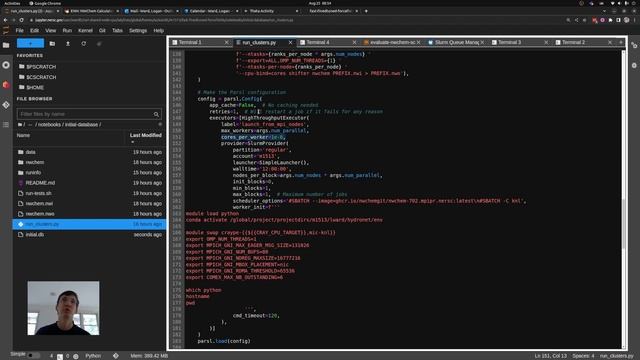The width and height of the screenshot is (640, 360).
Task: Open the Run menu
Action: point(67,31)
